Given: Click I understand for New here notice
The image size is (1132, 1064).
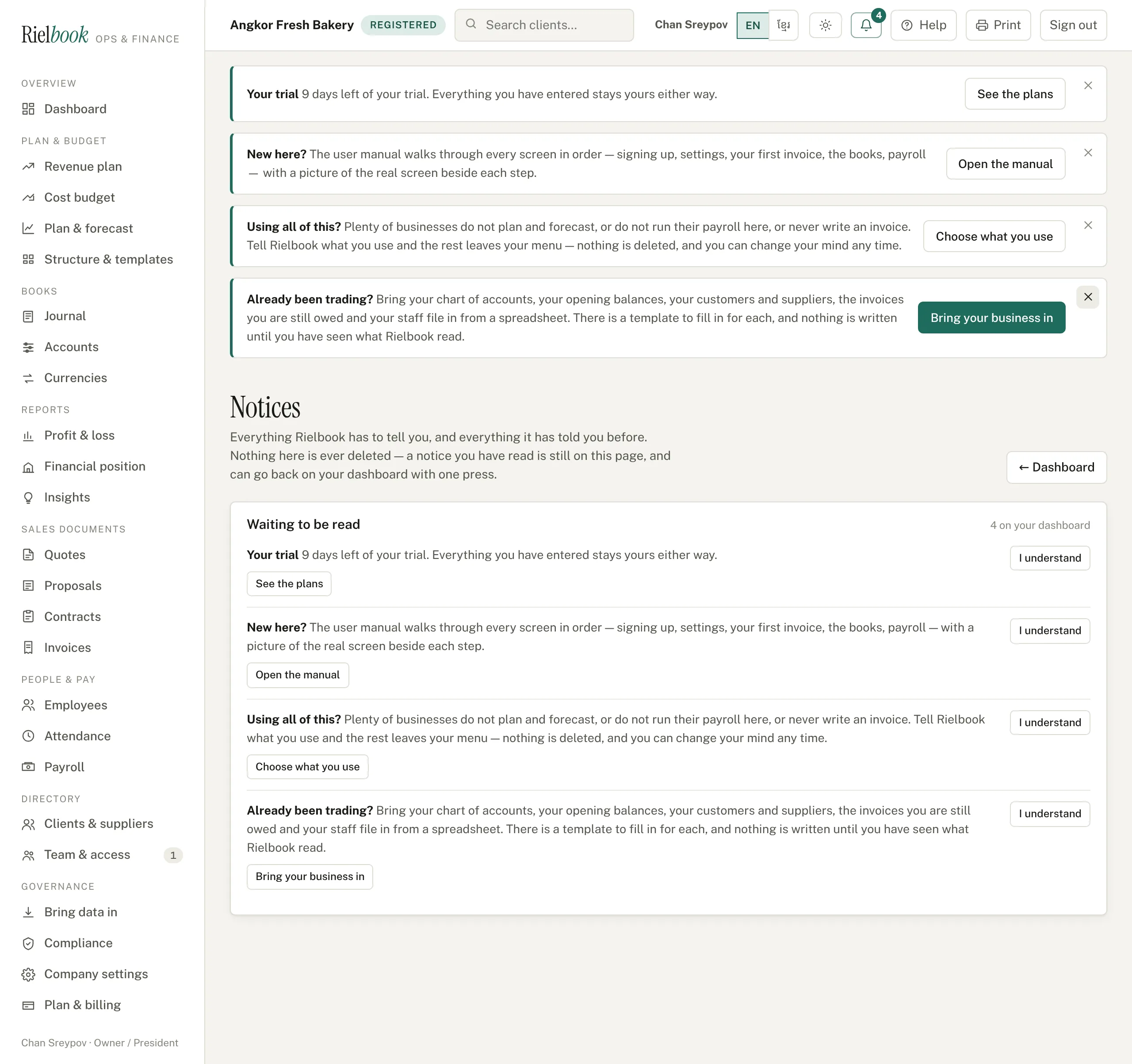Looking at the screenshot, I should click(x=1049, y=631).
